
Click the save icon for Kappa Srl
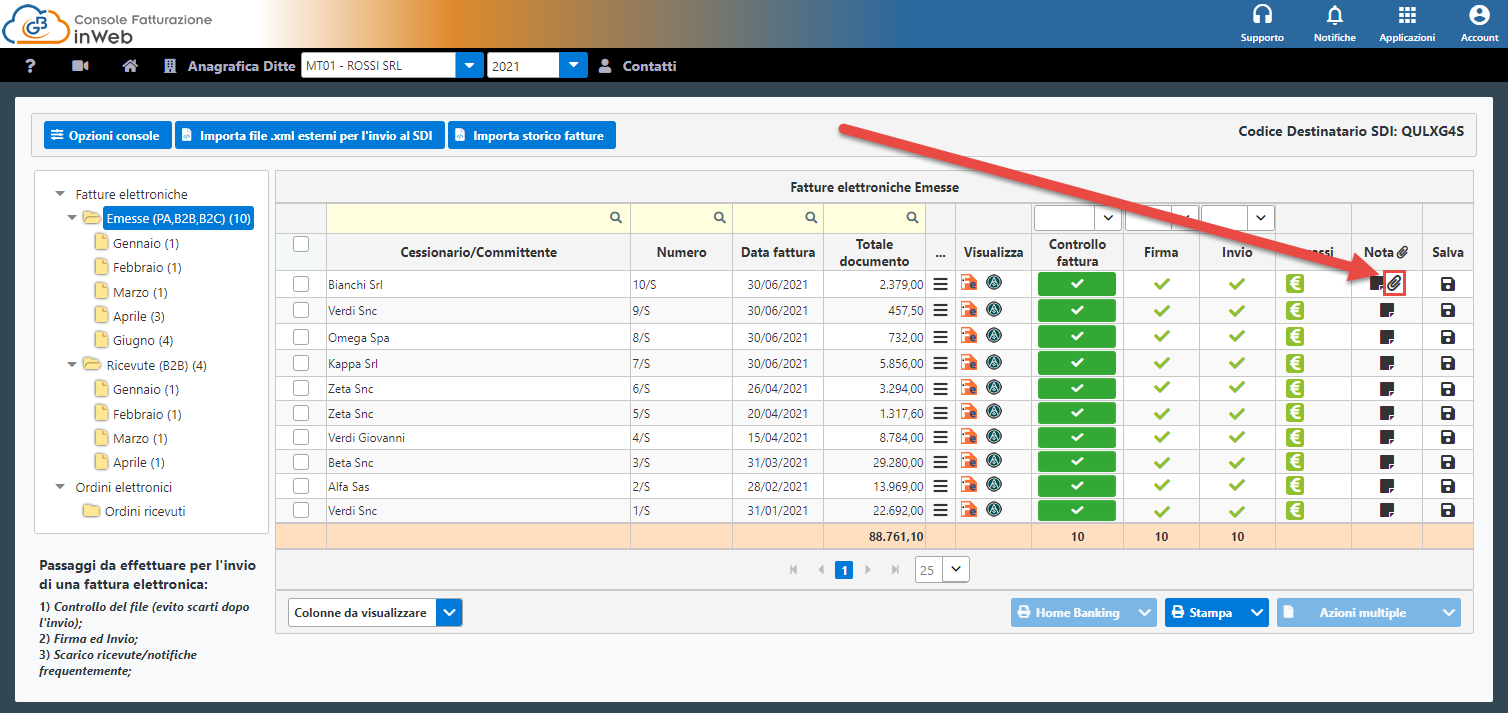(1447, 362)
